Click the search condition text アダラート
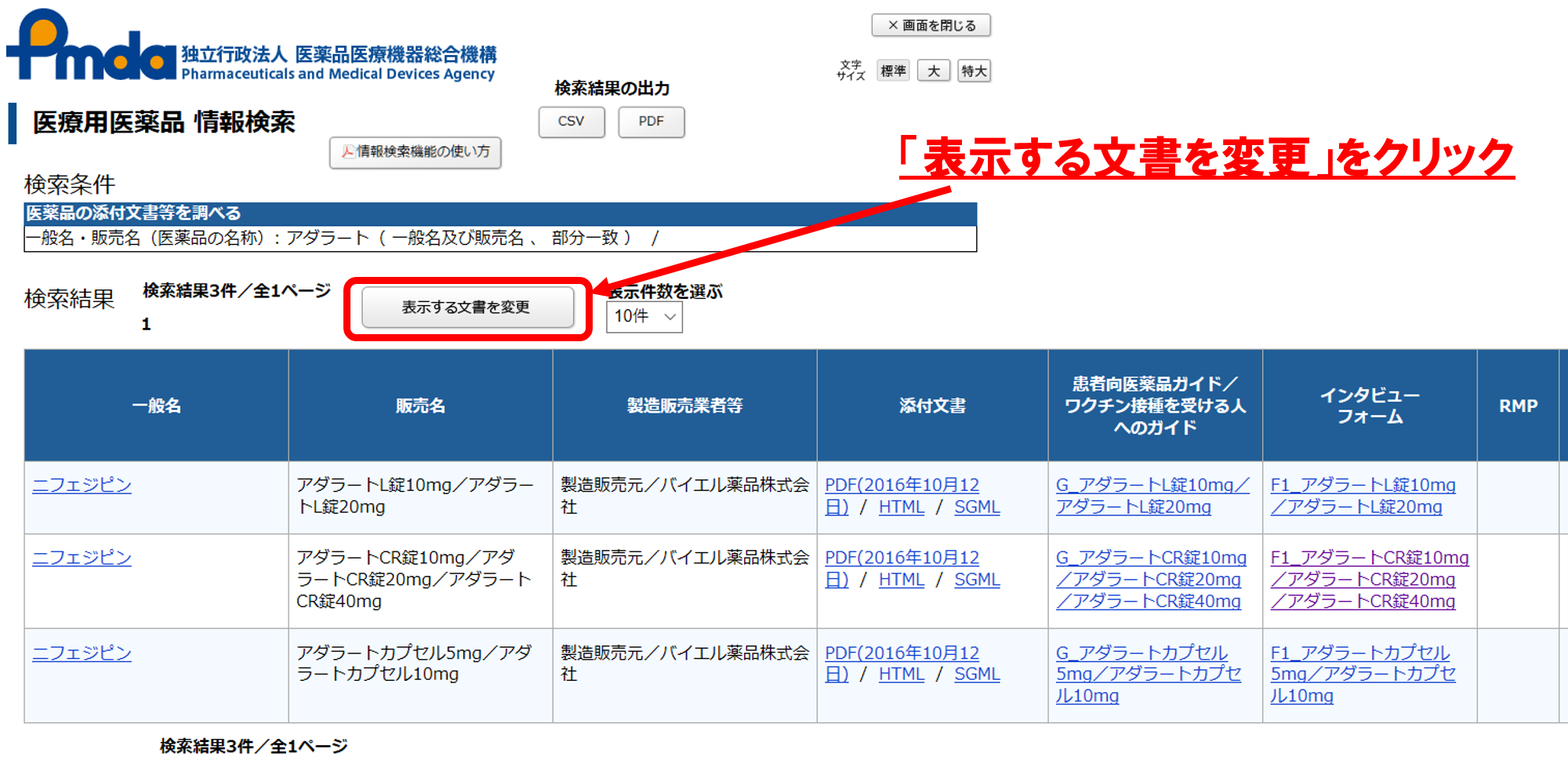Image resolution: width=1568 pixels, height=768 pixels. point(328,238)
